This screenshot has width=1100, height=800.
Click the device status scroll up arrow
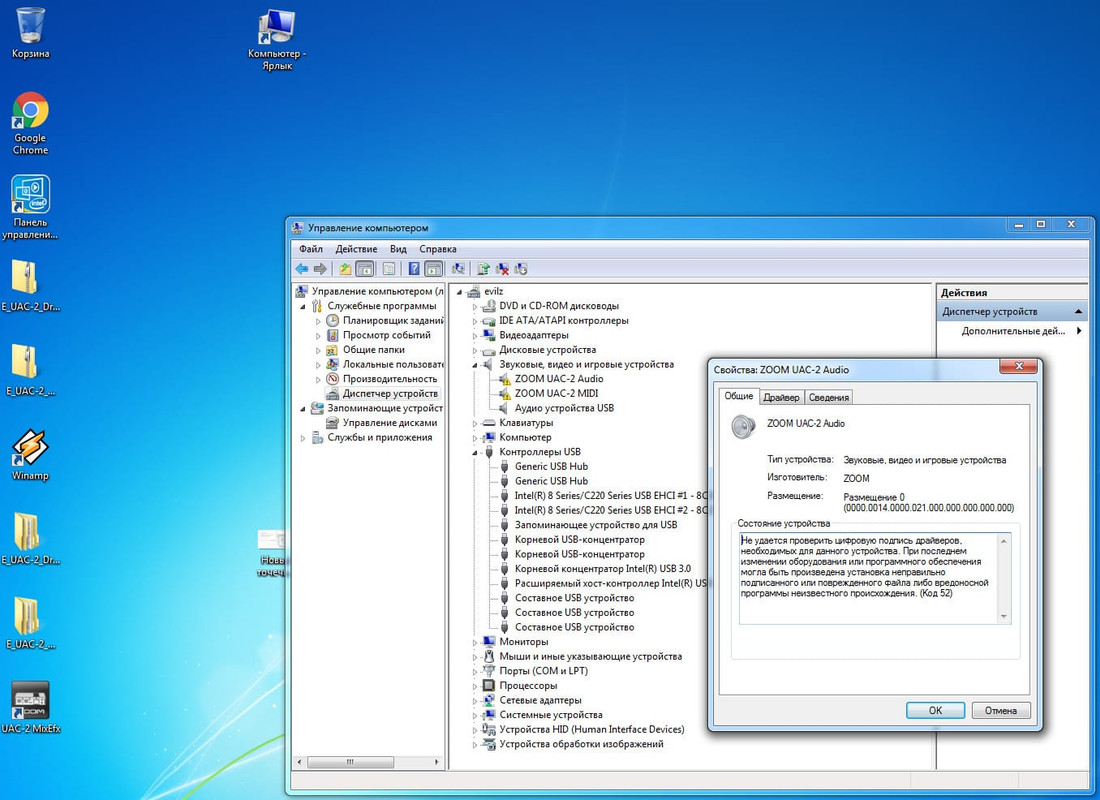pos(1004,541)
